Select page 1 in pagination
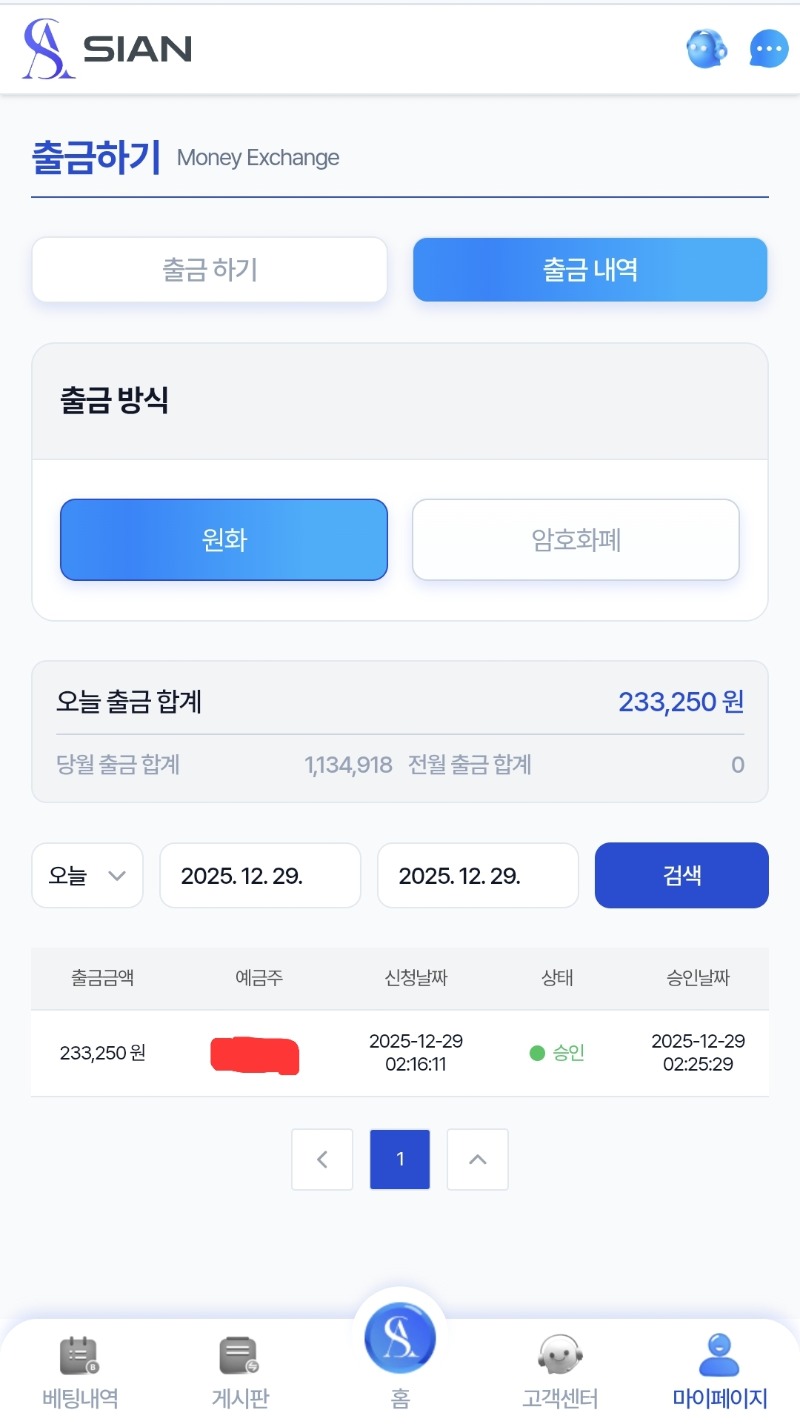The height and width of the screenshot is (1427, 800). click(400, 1160)
